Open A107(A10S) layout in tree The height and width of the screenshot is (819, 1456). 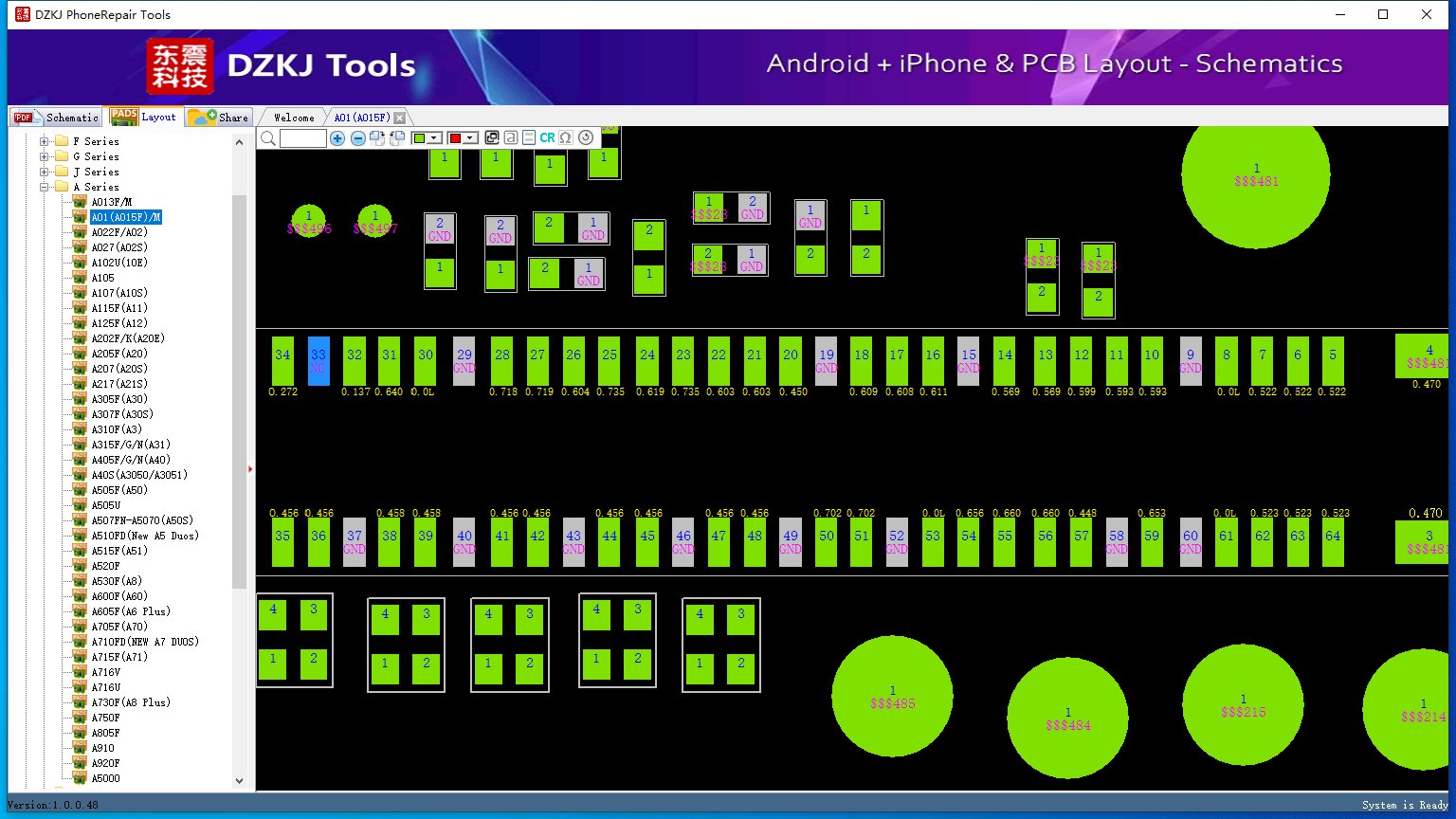click(119, 293)
